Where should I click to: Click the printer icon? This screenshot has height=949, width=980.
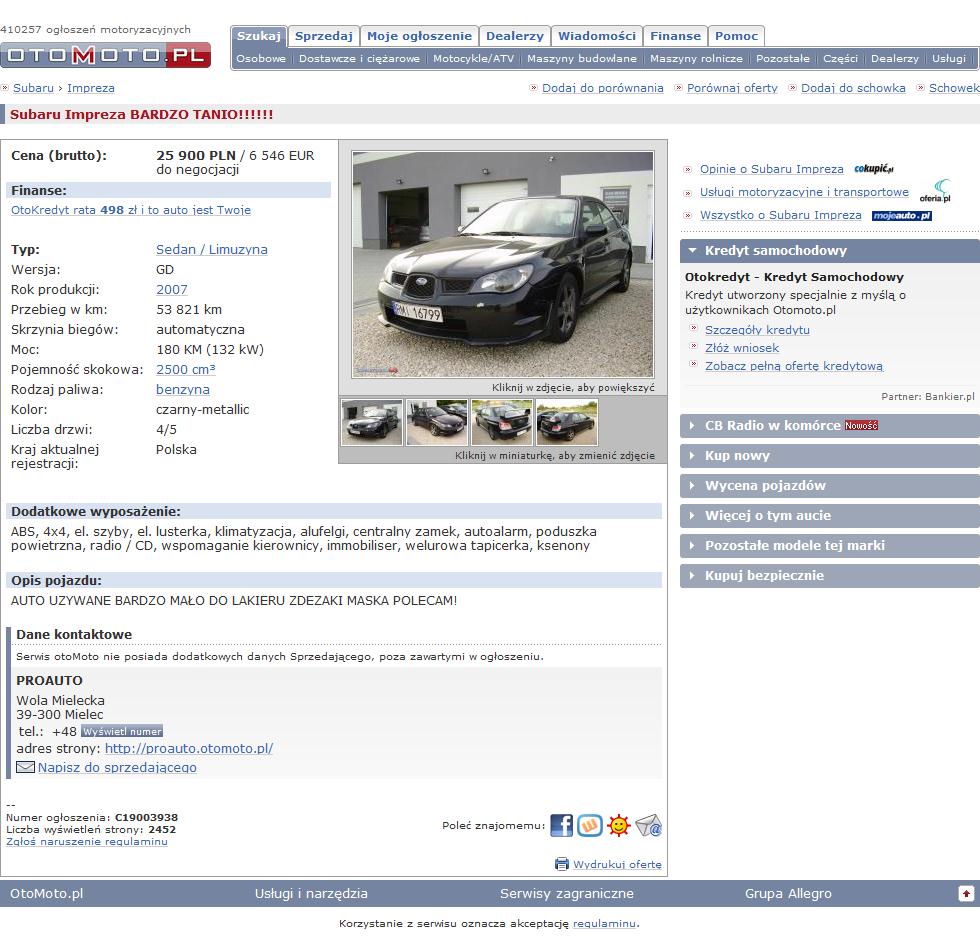coord(562,864)
